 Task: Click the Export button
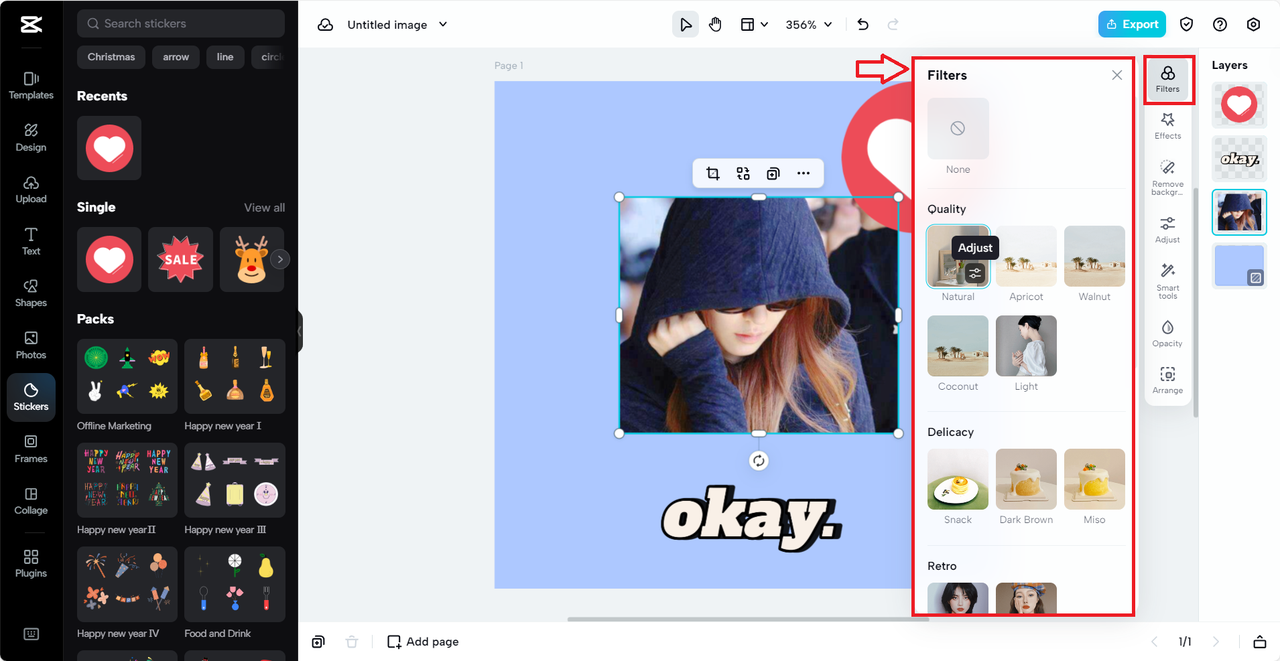click(1132, 25)
